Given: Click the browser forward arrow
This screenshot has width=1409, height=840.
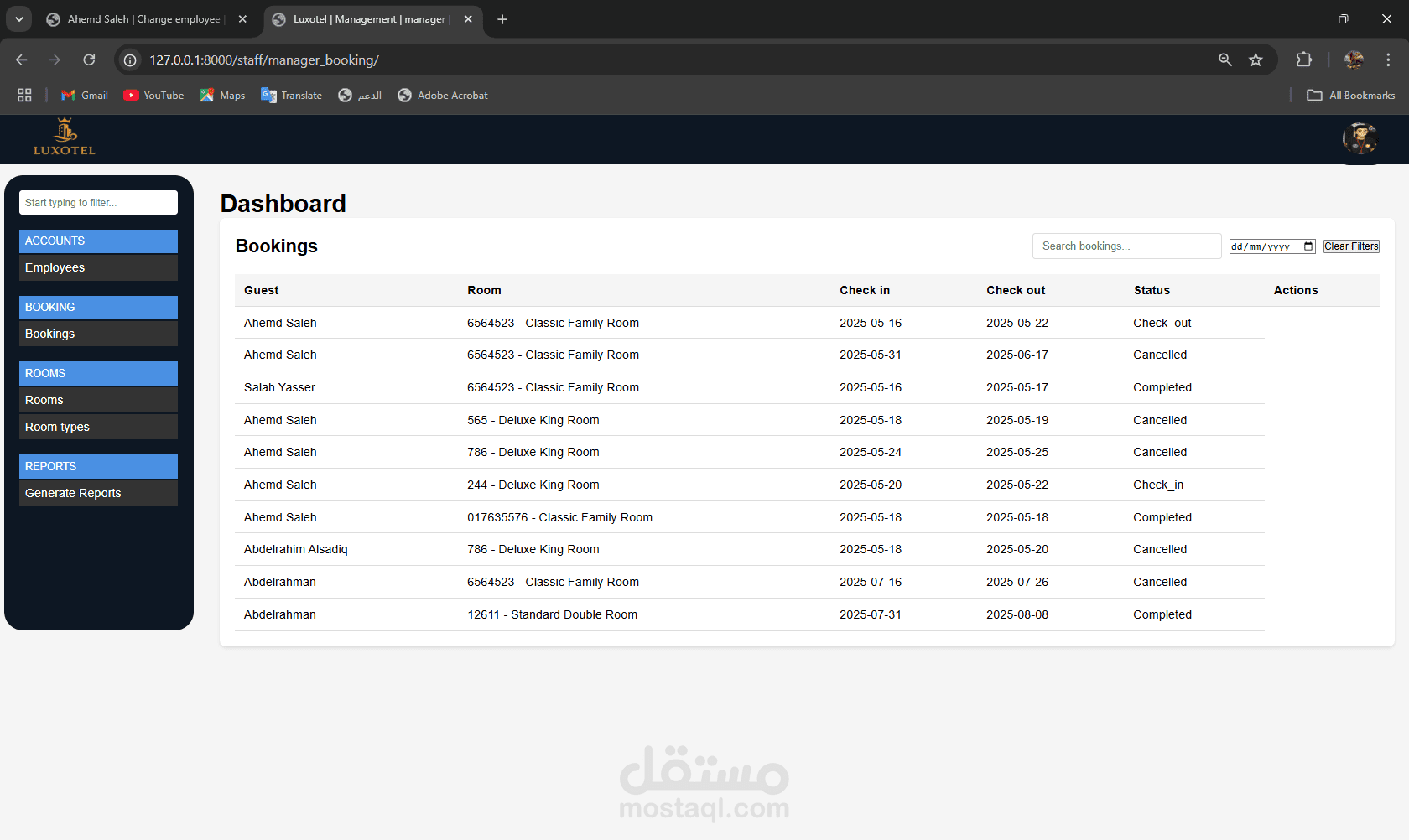Looking at the screenshot, I should point(55,60).
